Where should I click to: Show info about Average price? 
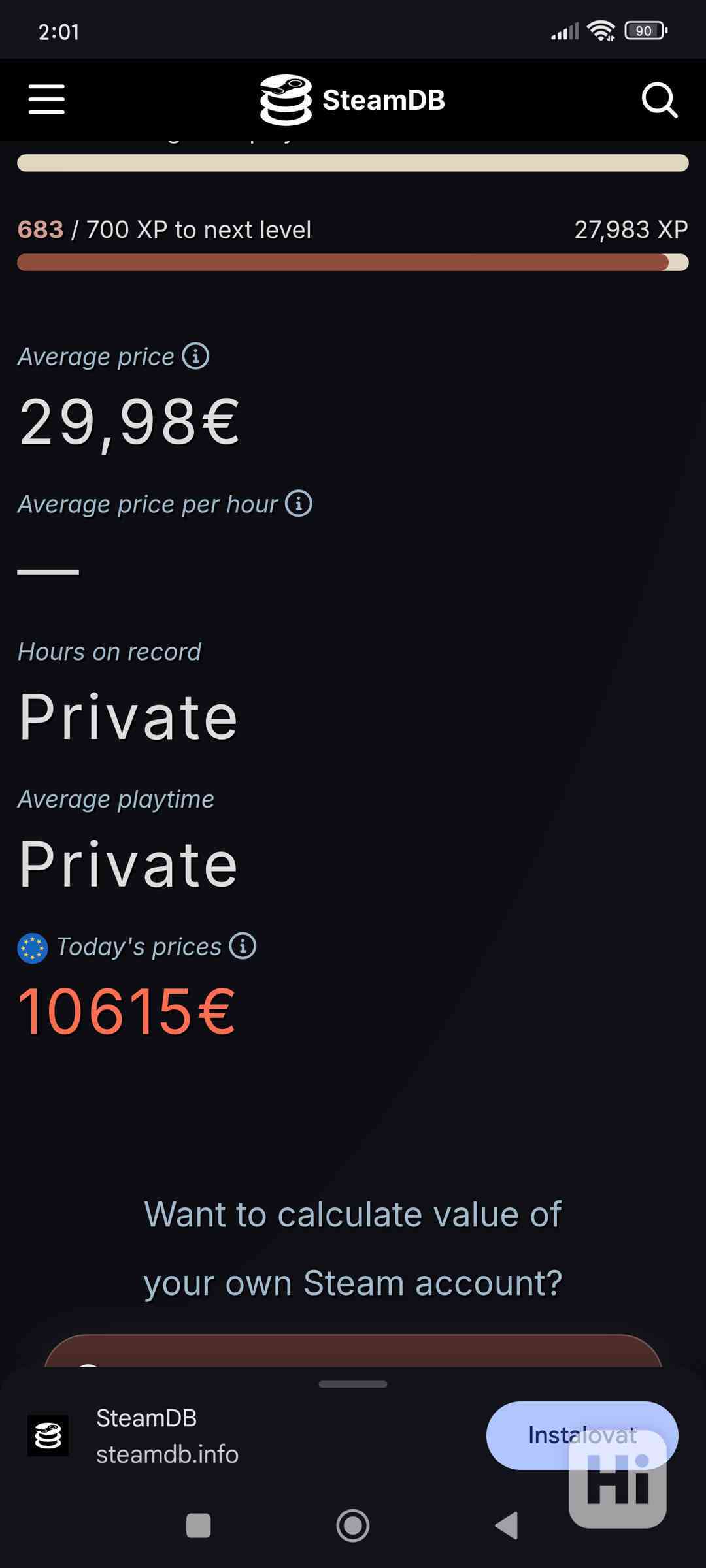pyautogui.click(x=195, y=356)
